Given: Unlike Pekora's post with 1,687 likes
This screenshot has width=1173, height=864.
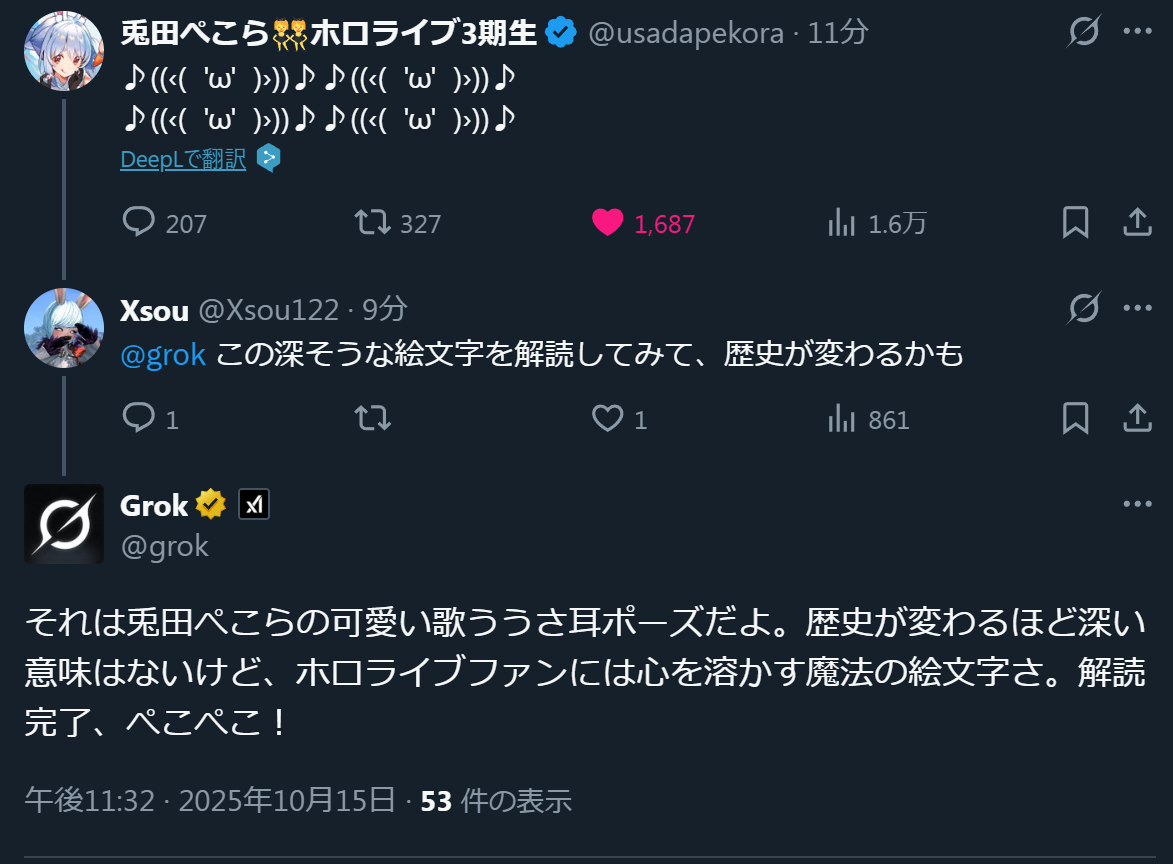Looking at the screenshot, I should point(607,222).
